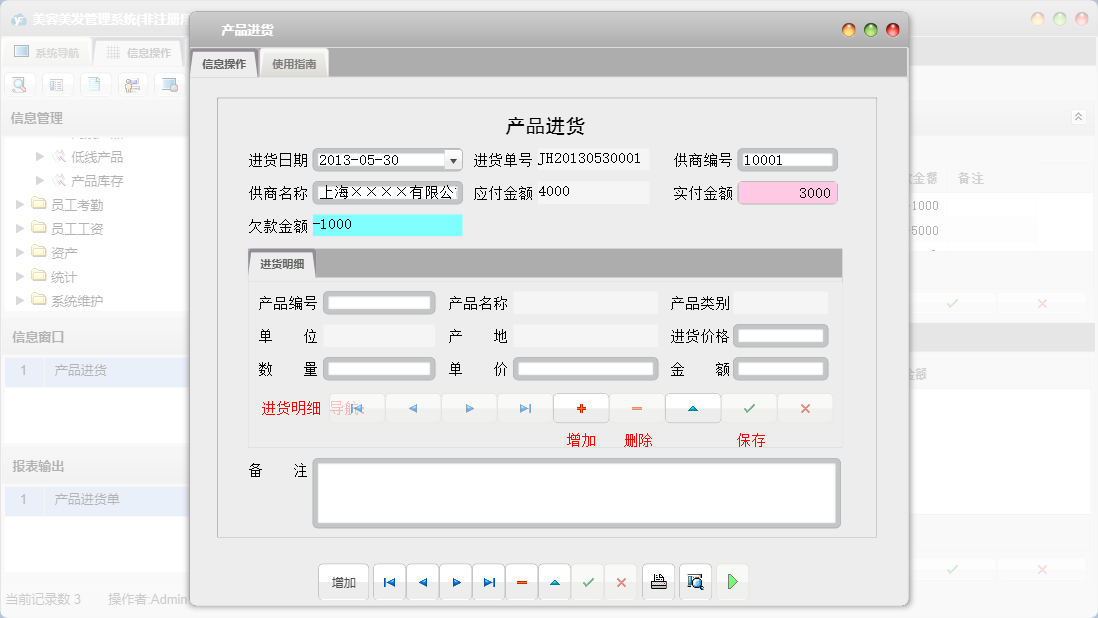Image resolution: width=1098 pixels, height=618 pixels.
Task: Click the 删除 minus icon in 进货明细 toolbar
Action: click(x=637, y=408)
